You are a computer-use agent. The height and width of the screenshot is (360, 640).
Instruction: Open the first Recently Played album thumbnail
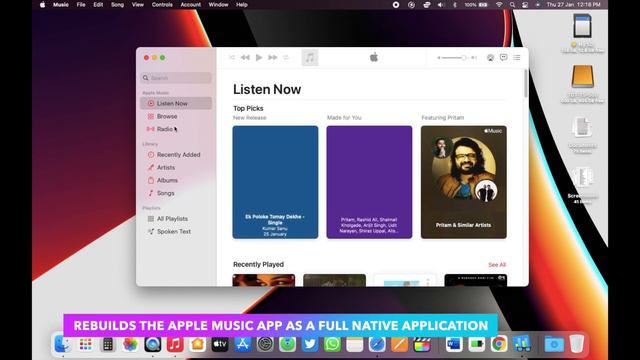[264, 280]
